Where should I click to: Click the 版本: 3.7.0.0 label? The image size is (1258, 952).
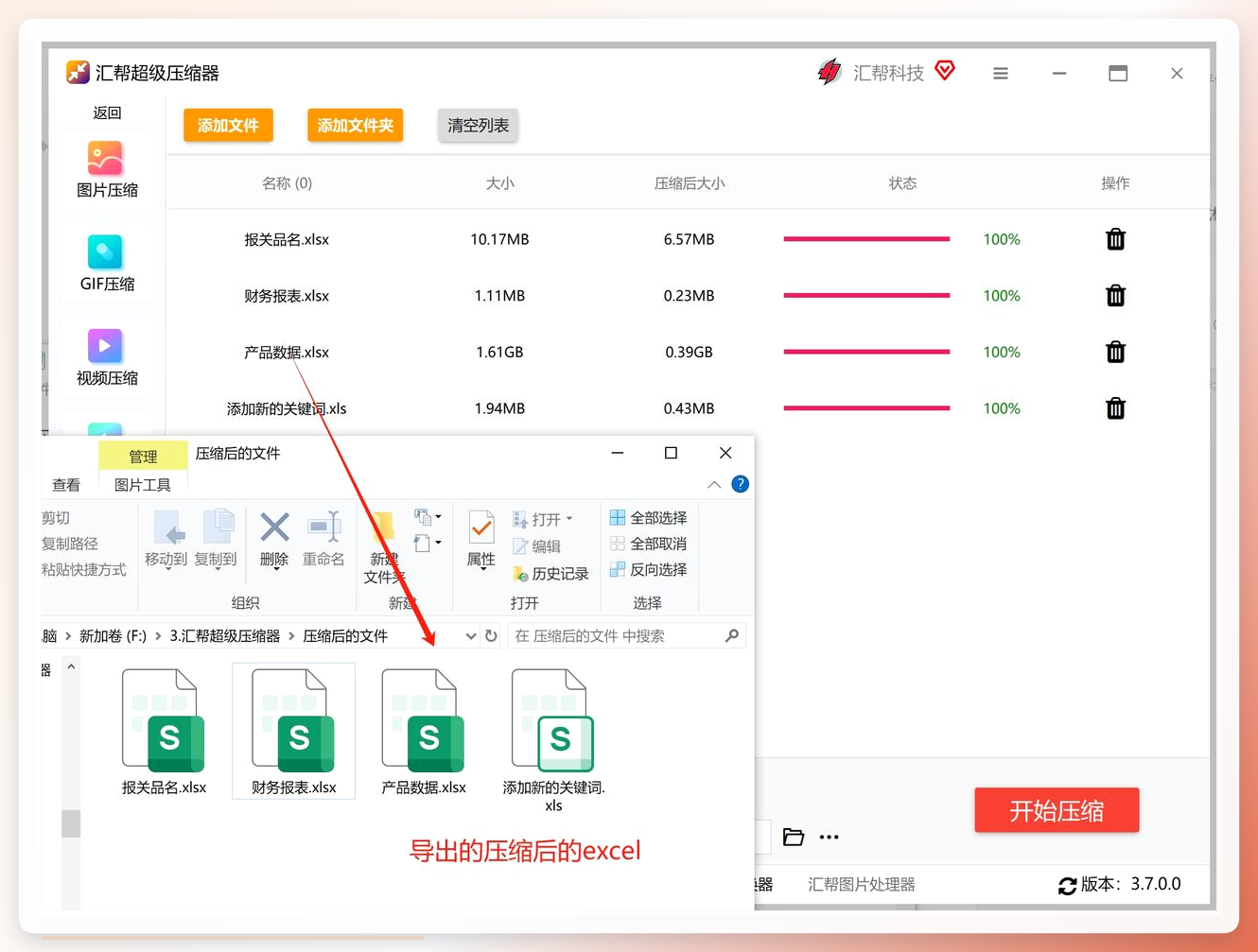click(1131, 884)
